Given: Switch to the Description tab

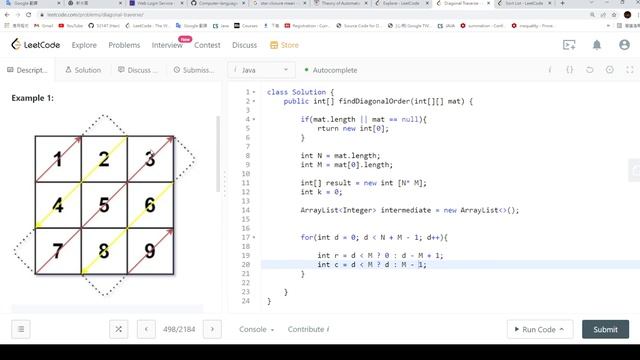Looking at the screenshot, I should (27, 70).
